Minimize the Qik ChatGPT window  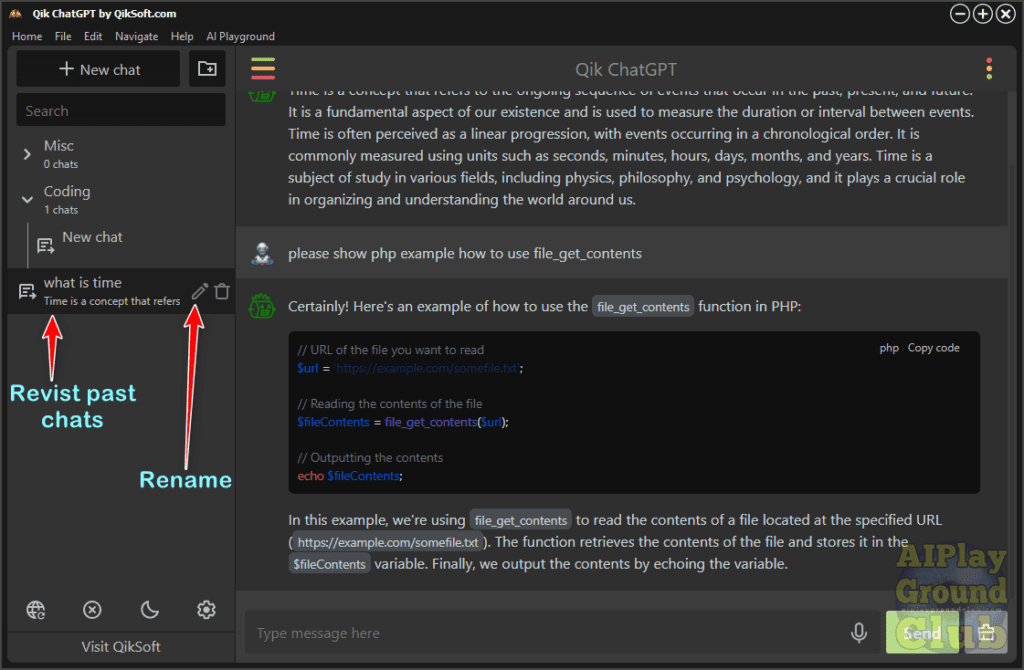click(959, 13)
